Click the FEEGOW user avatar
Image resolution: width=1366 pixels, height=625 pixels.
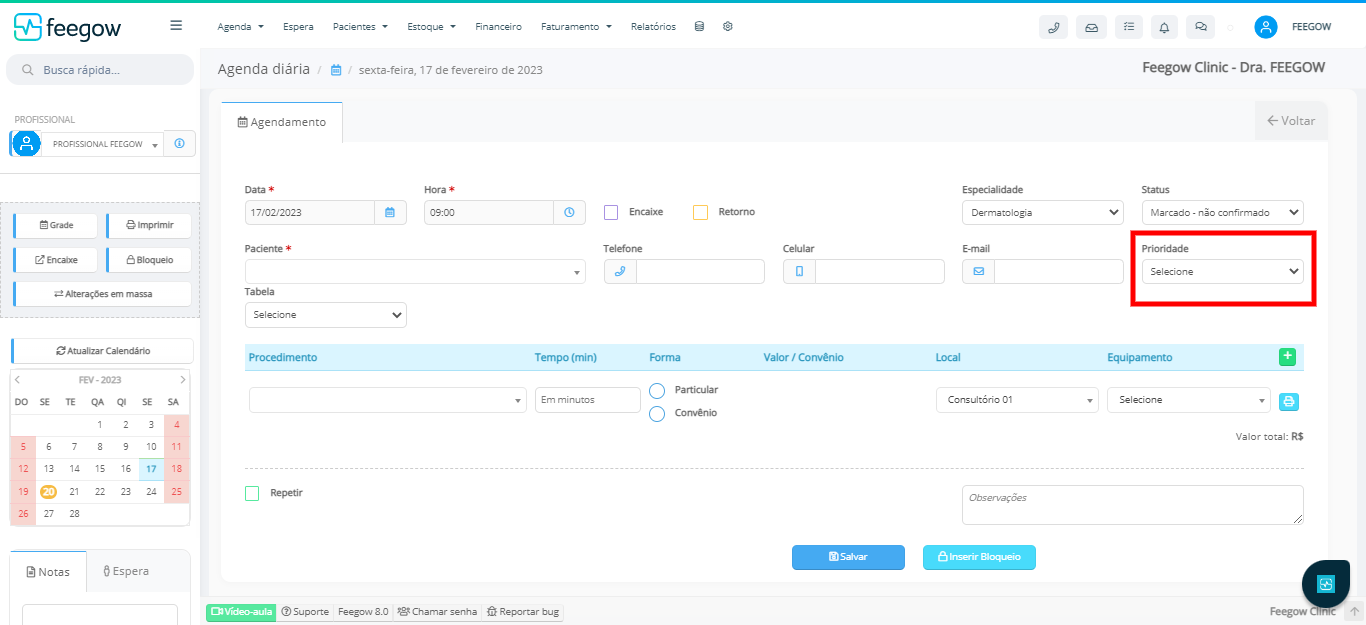point(1266,27)
